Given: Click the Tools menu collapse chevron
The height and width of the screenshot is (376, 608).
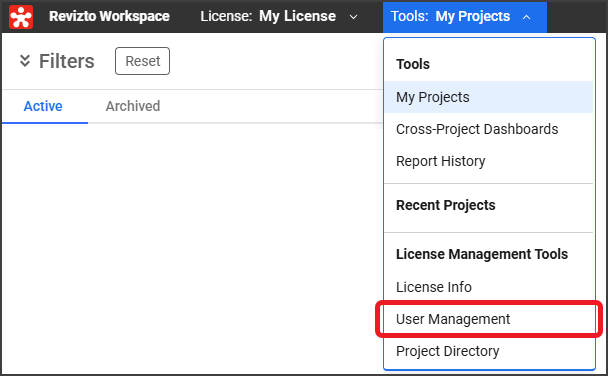Looking at the screenshot, I should pos(526,17).
